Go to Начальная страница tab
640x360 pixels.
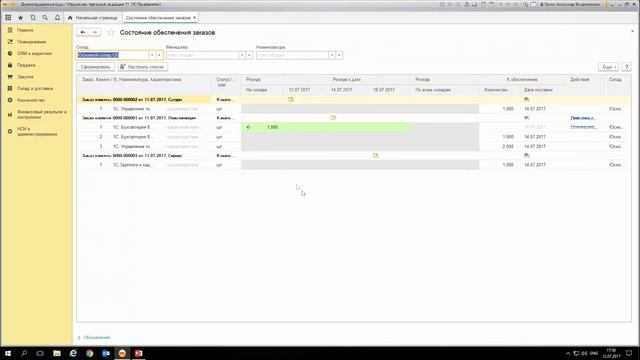[x=93, y=18]
